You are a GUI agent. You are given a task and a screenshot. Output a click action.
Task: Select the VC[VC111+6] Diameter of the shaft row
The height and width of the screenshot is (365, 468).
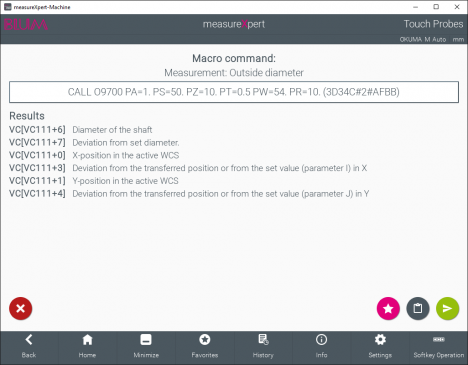(81, 130)
